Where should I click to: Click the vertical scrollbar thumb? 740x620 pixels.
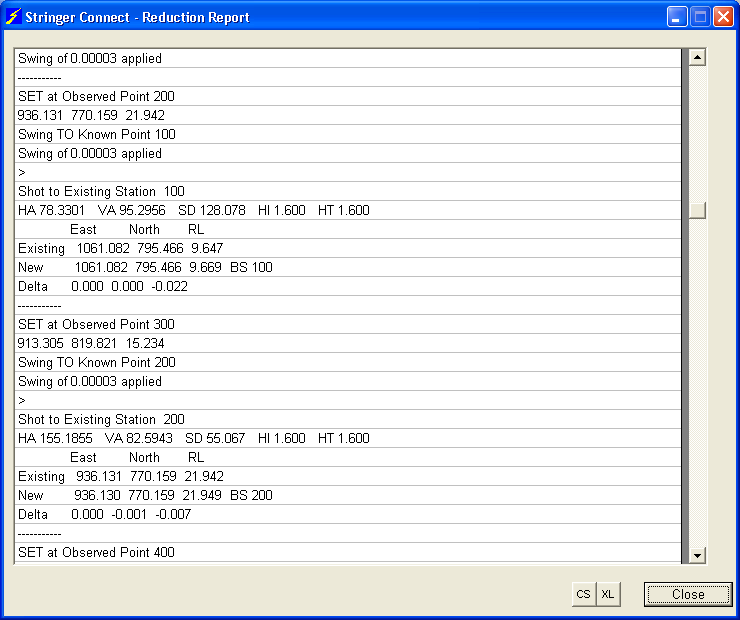point(697,210)
